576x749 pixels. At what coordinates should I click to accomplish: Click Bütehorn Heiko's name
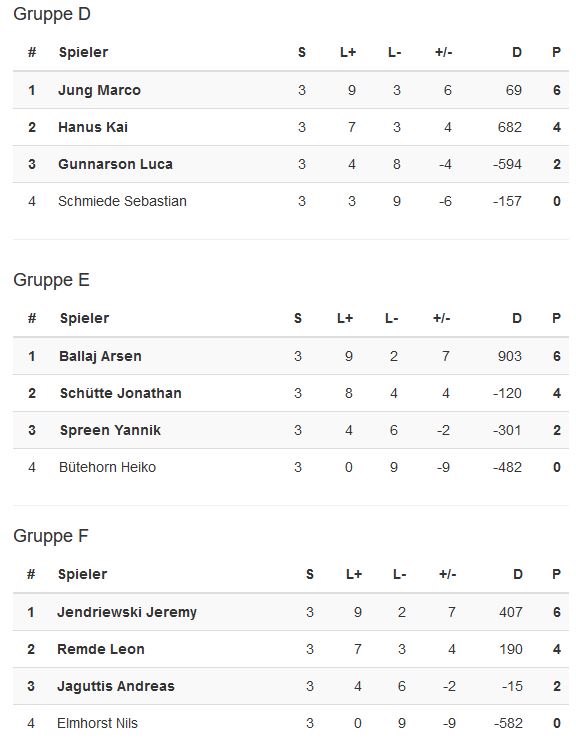(107, 467)
